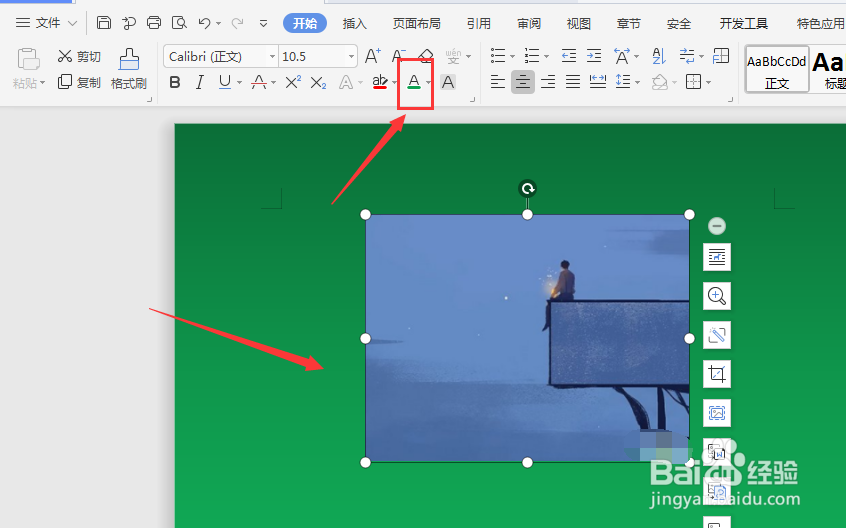The width and height of the screenshot is (846, 528).
Task: Open the numbered list dropdown arrow
Action: [546, 56]
